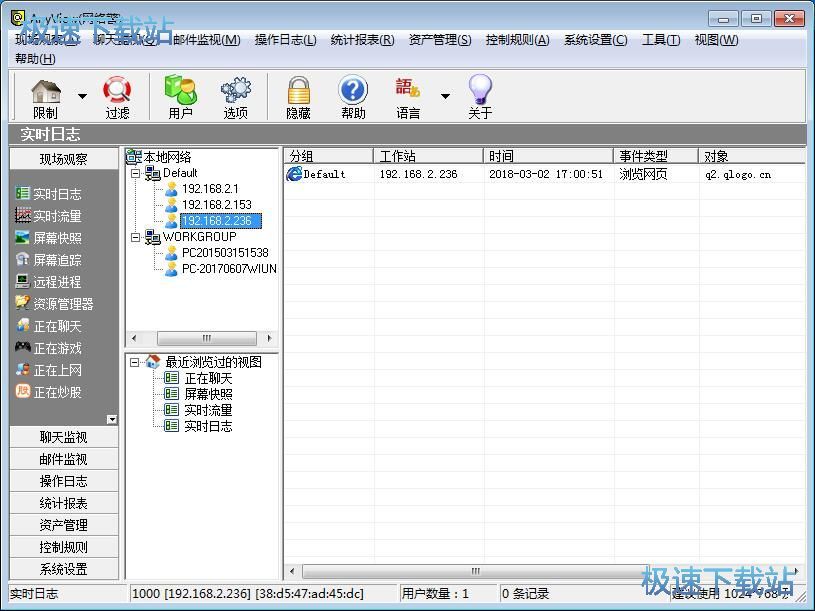Click the log table scroll-left arrow

pos(292,572)
